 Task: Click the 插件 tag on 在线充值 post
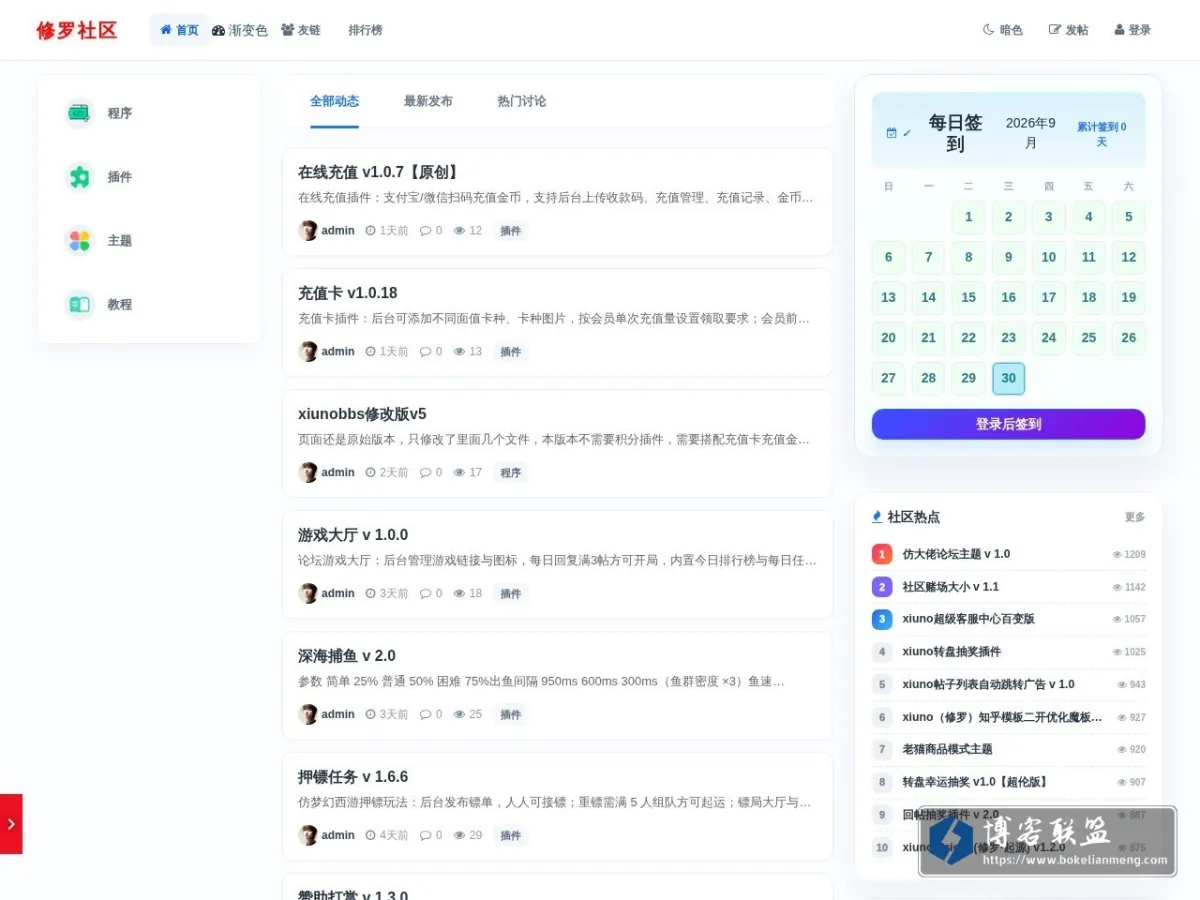point(511,231)
